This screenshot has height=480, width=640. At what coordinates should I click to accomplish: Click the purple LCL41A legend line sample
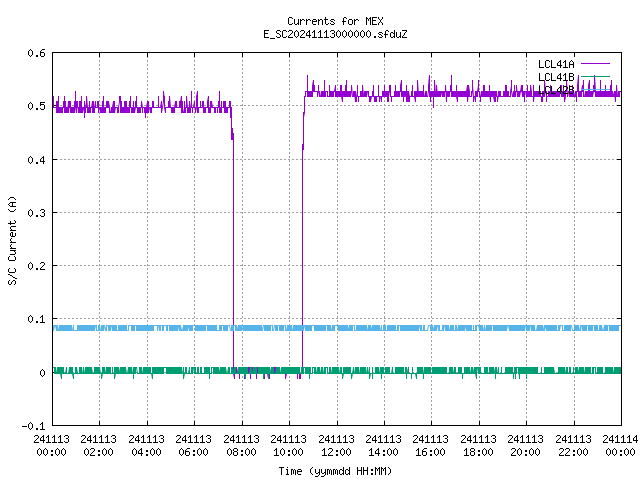coord(595,64)
